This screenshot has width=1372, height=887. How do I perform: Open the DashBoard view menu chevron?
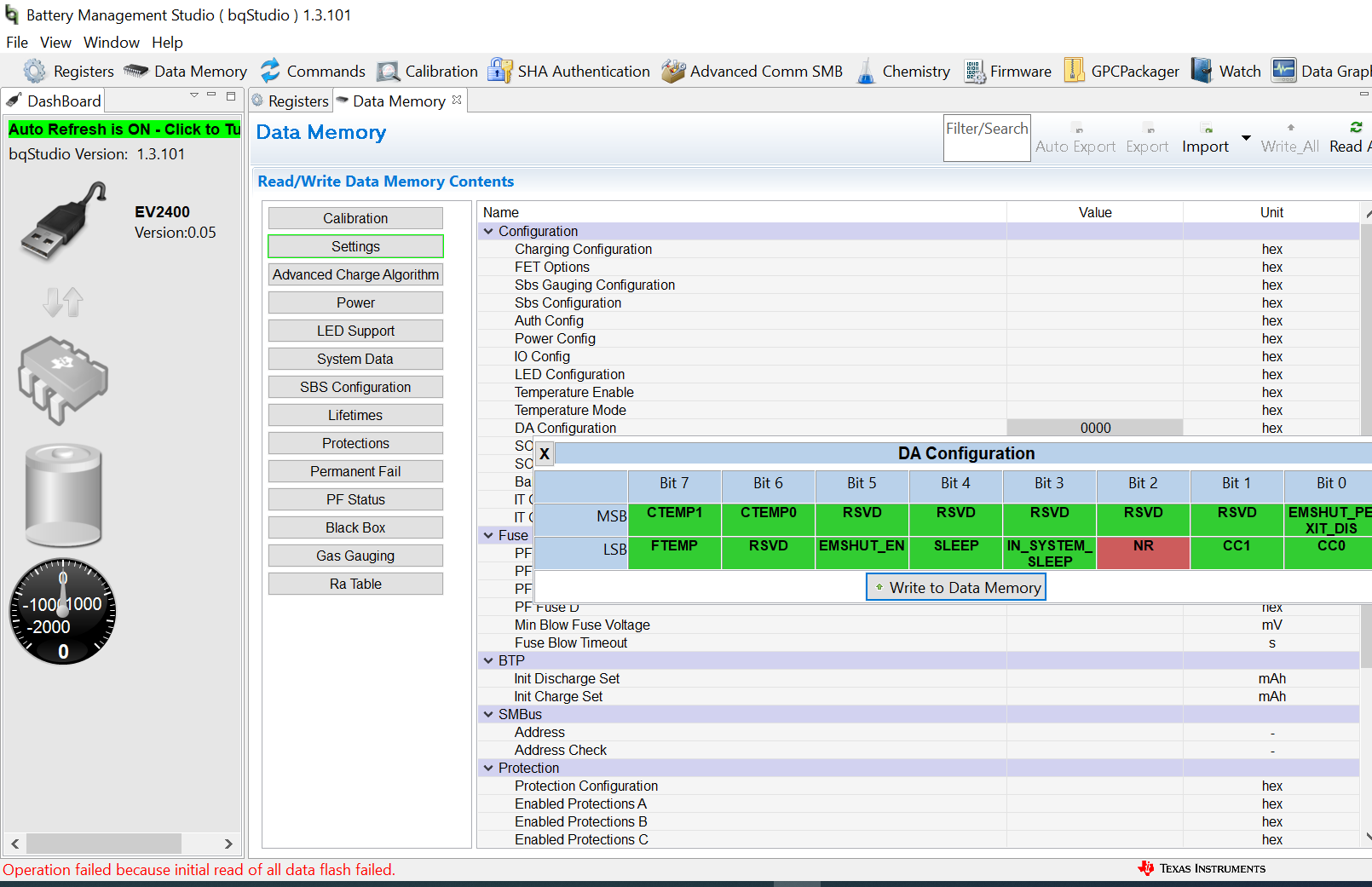click(x=194, y=95)
